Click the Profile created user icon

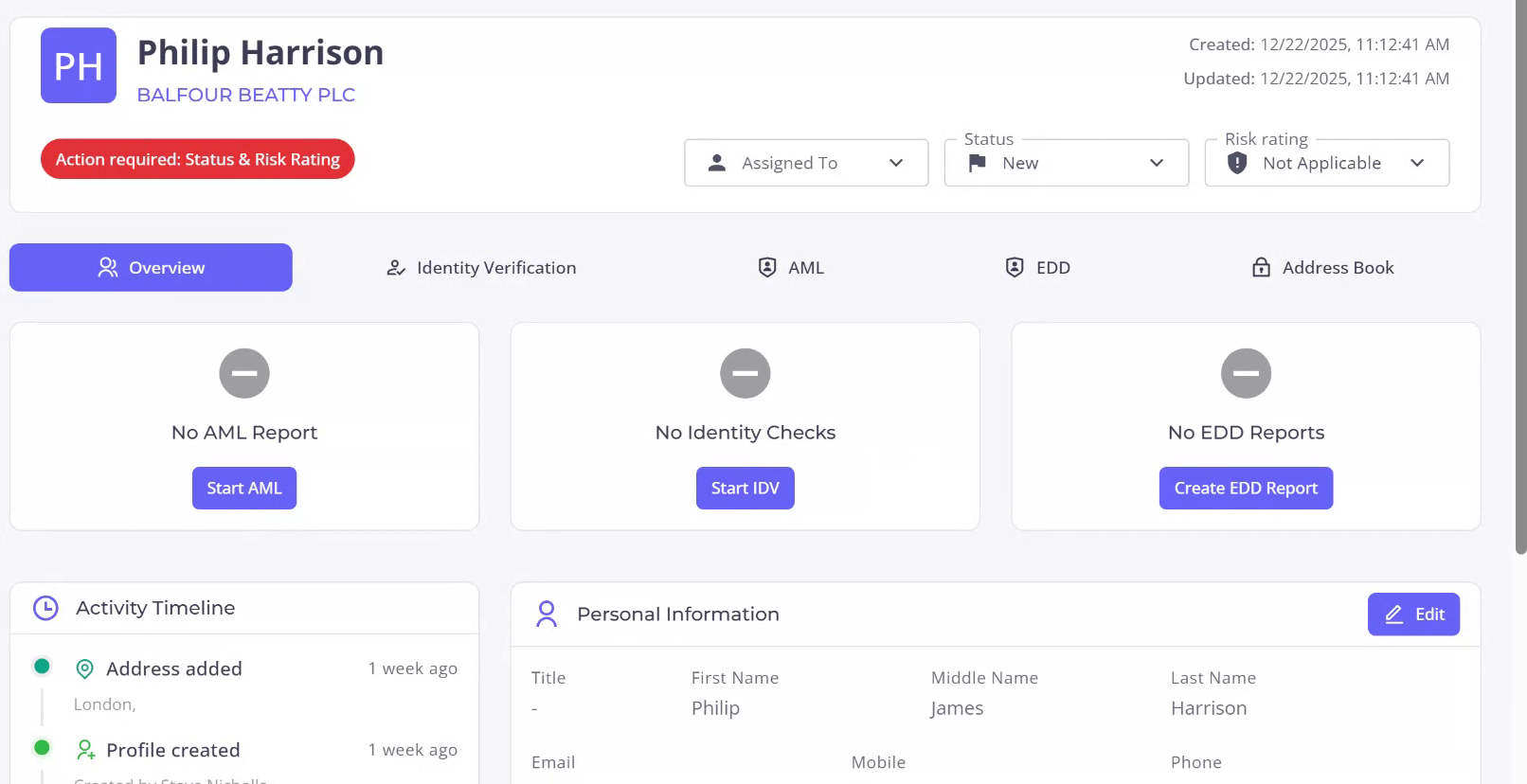tap(85, 750)
